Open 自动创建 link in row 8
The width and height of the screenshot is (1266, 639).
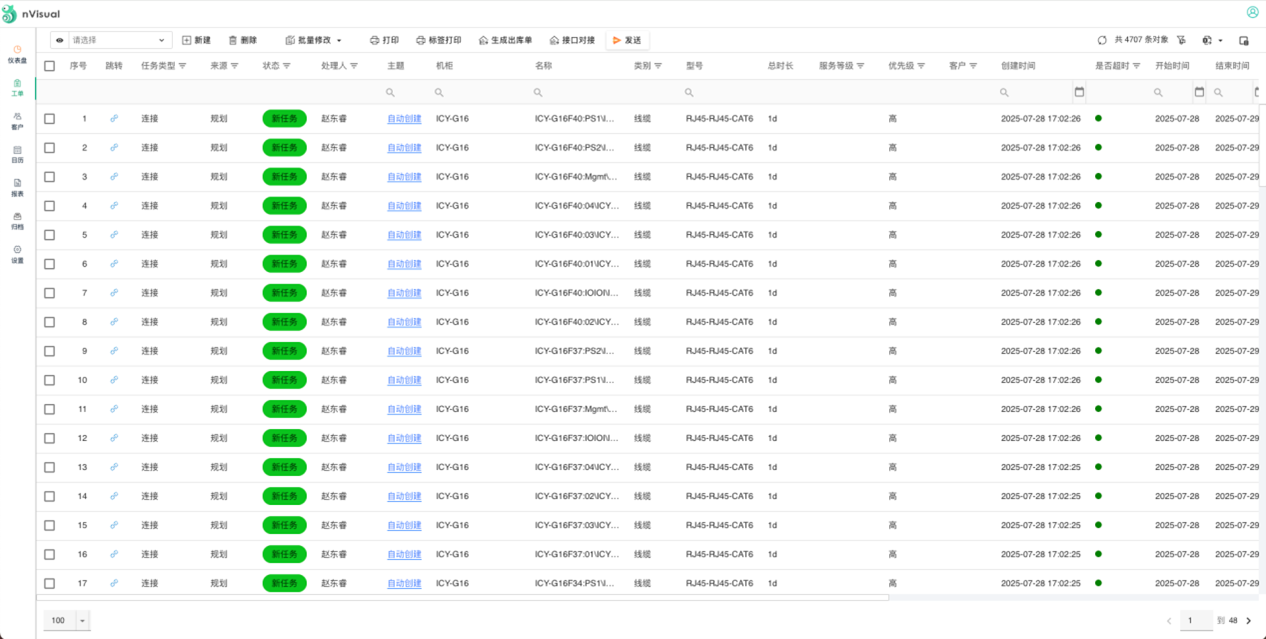(404, 322)
